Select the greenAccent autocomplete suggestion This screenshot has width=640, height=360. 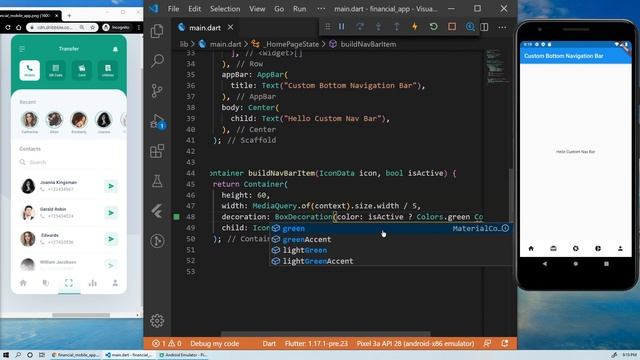point(390,239)
